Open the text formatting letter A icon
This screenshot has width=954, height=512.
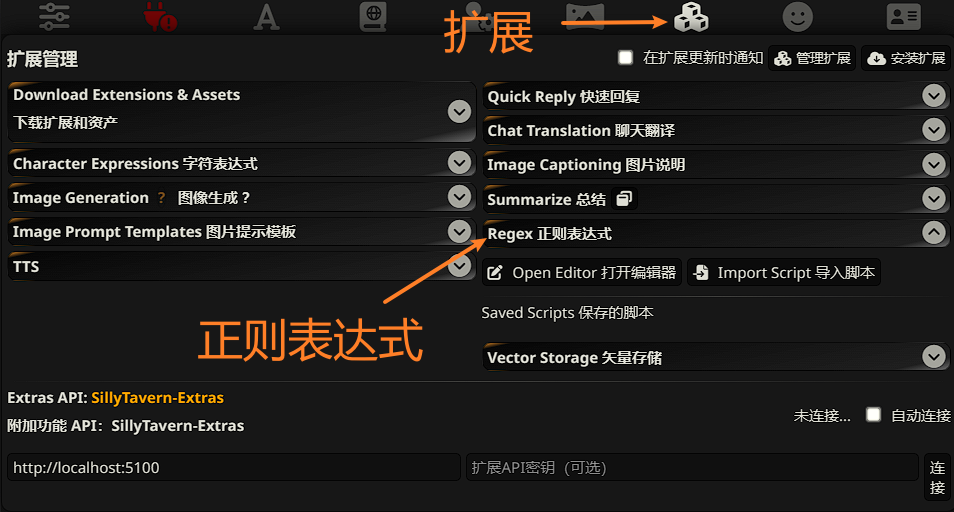266,17
